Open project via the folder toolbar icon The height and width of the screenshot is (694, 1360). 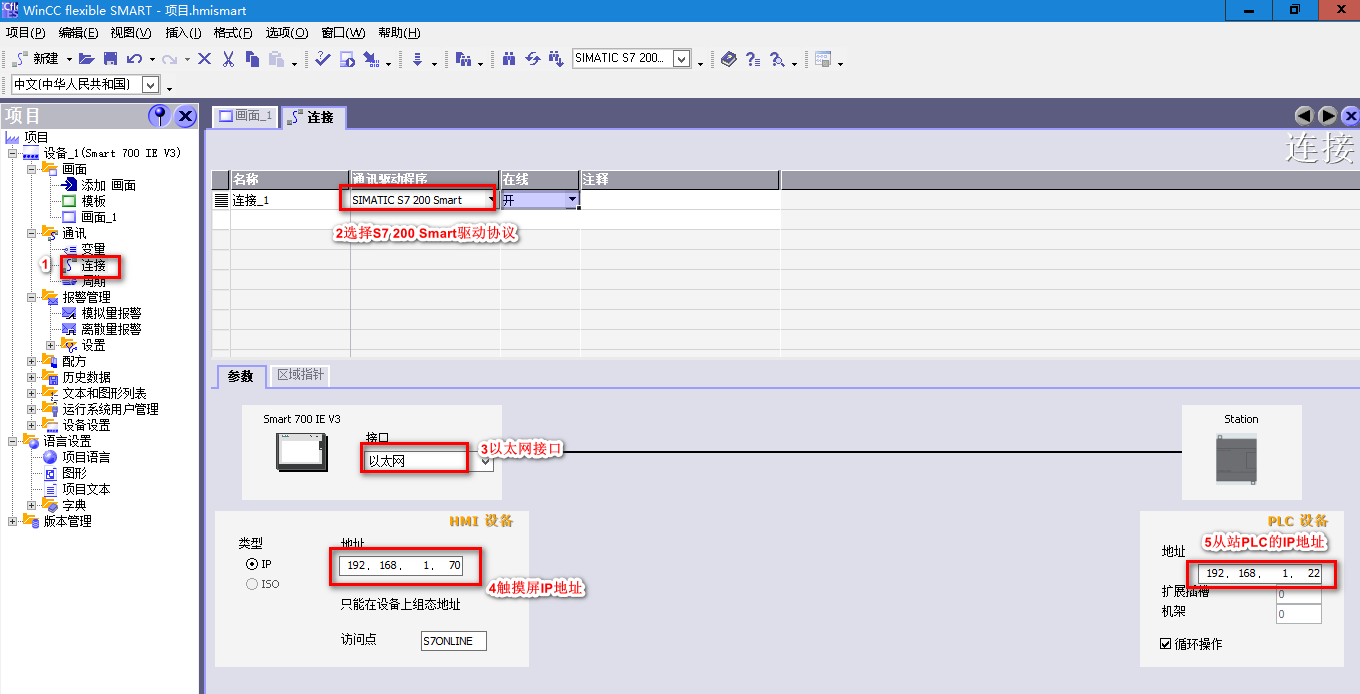coord(87,59)
